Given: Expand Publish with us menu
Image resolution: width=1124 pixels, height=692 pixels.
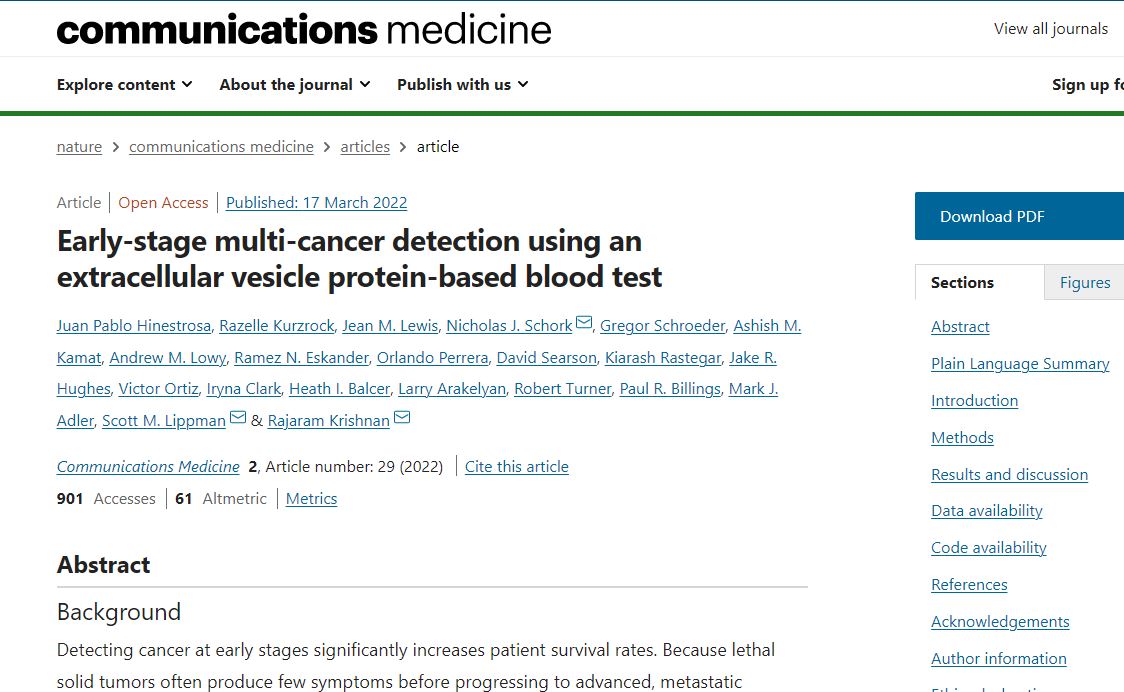Looking at the screenshot, I should (x=462, y=85).
